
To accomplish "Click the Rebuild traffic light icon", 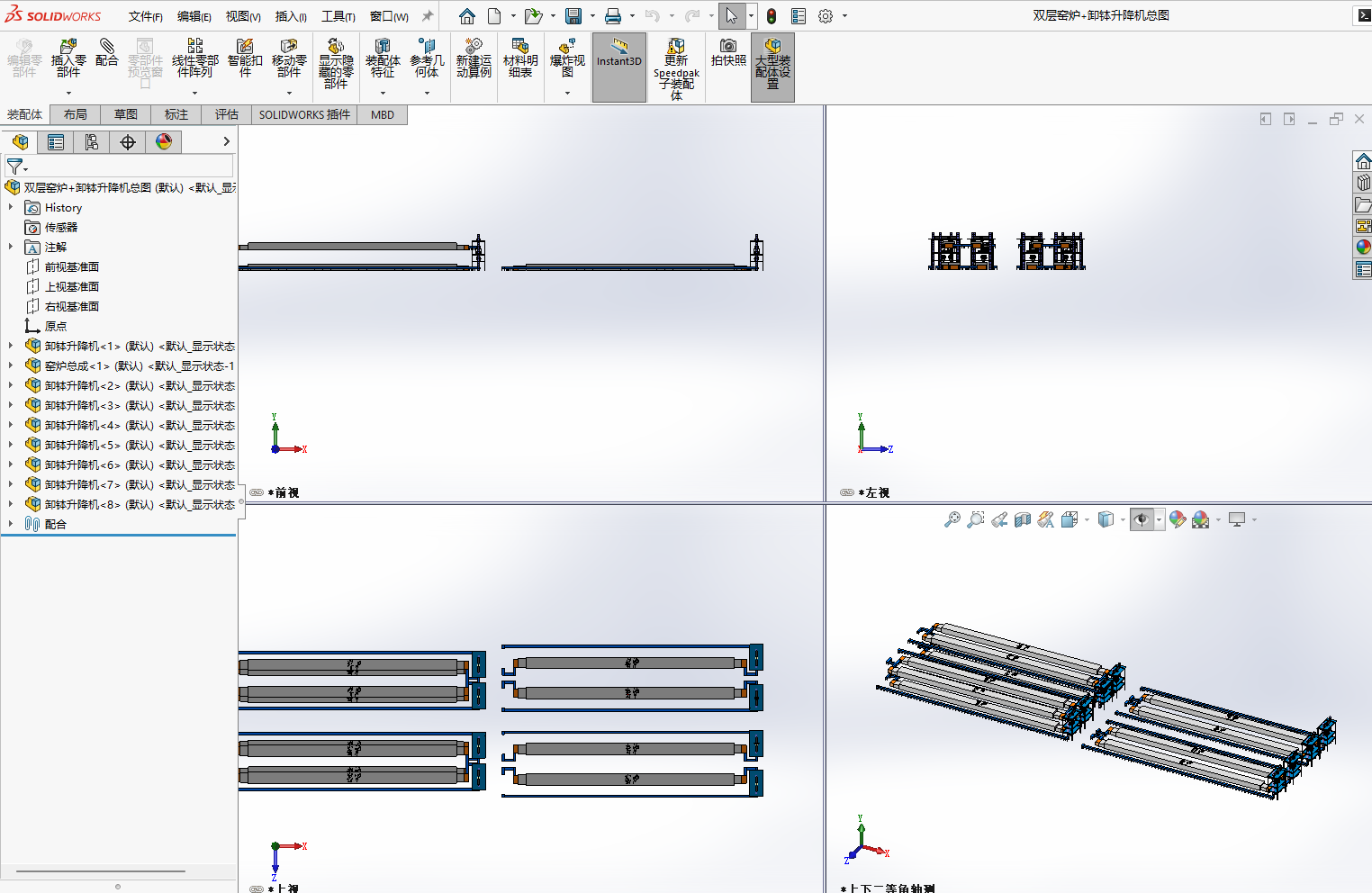I will pyautogui.click(x=772, y=16).
